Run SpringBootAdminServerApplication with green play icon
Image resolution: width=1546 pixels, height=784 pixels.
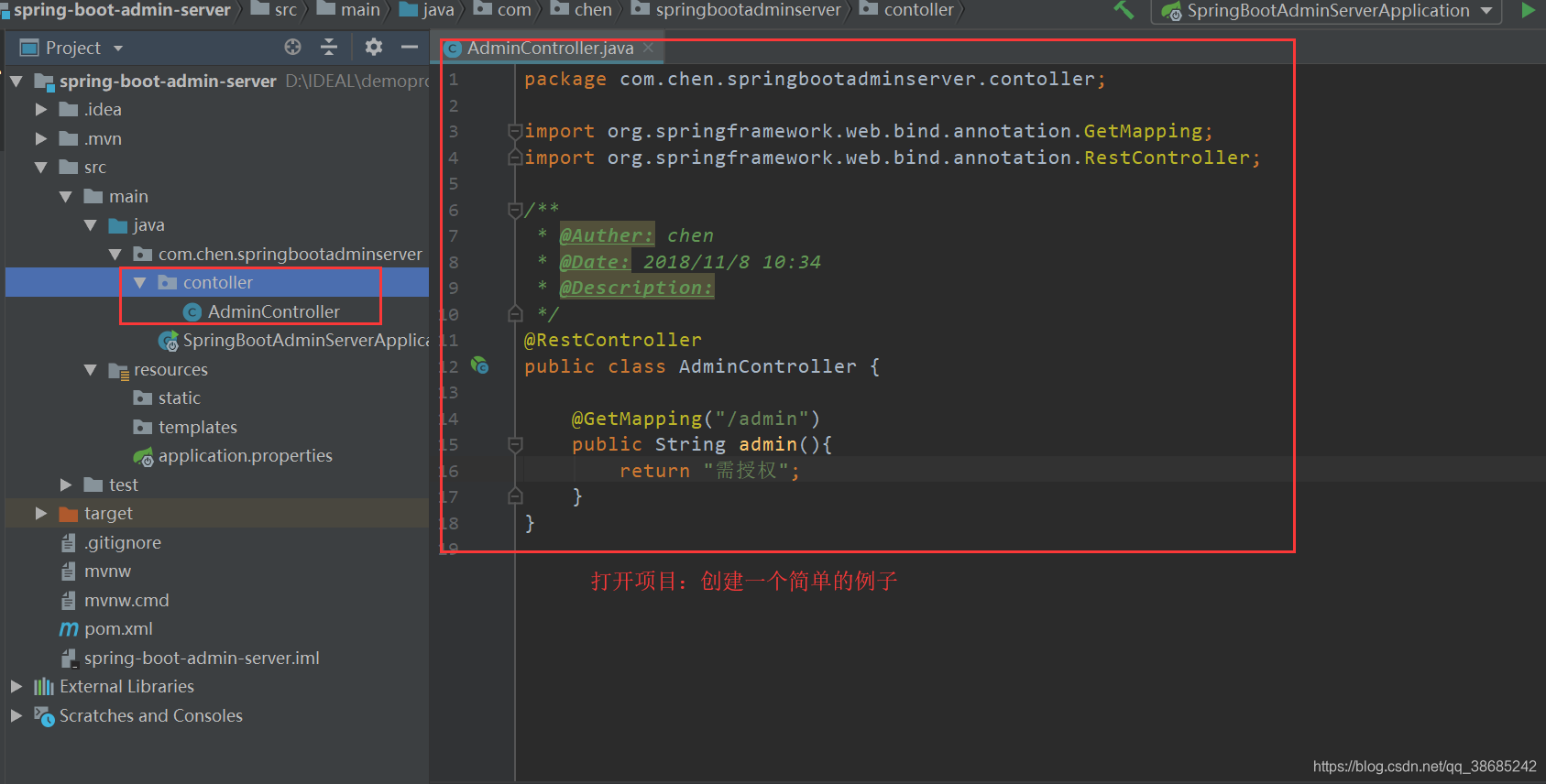coord(1528,10)
